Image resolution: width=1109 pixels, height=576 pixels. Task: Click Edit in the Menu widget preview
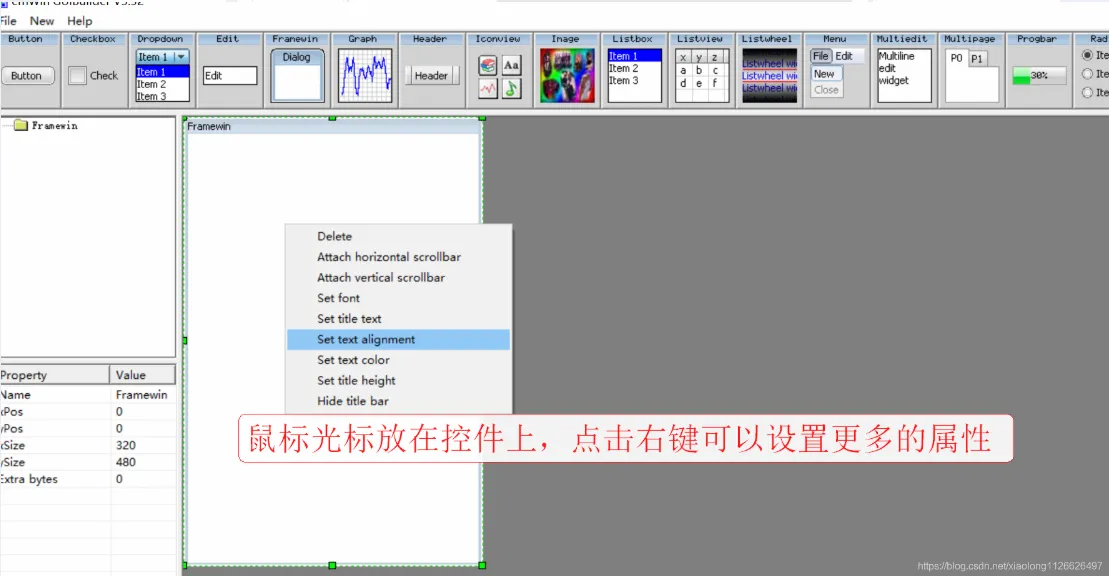pos(844,56)
